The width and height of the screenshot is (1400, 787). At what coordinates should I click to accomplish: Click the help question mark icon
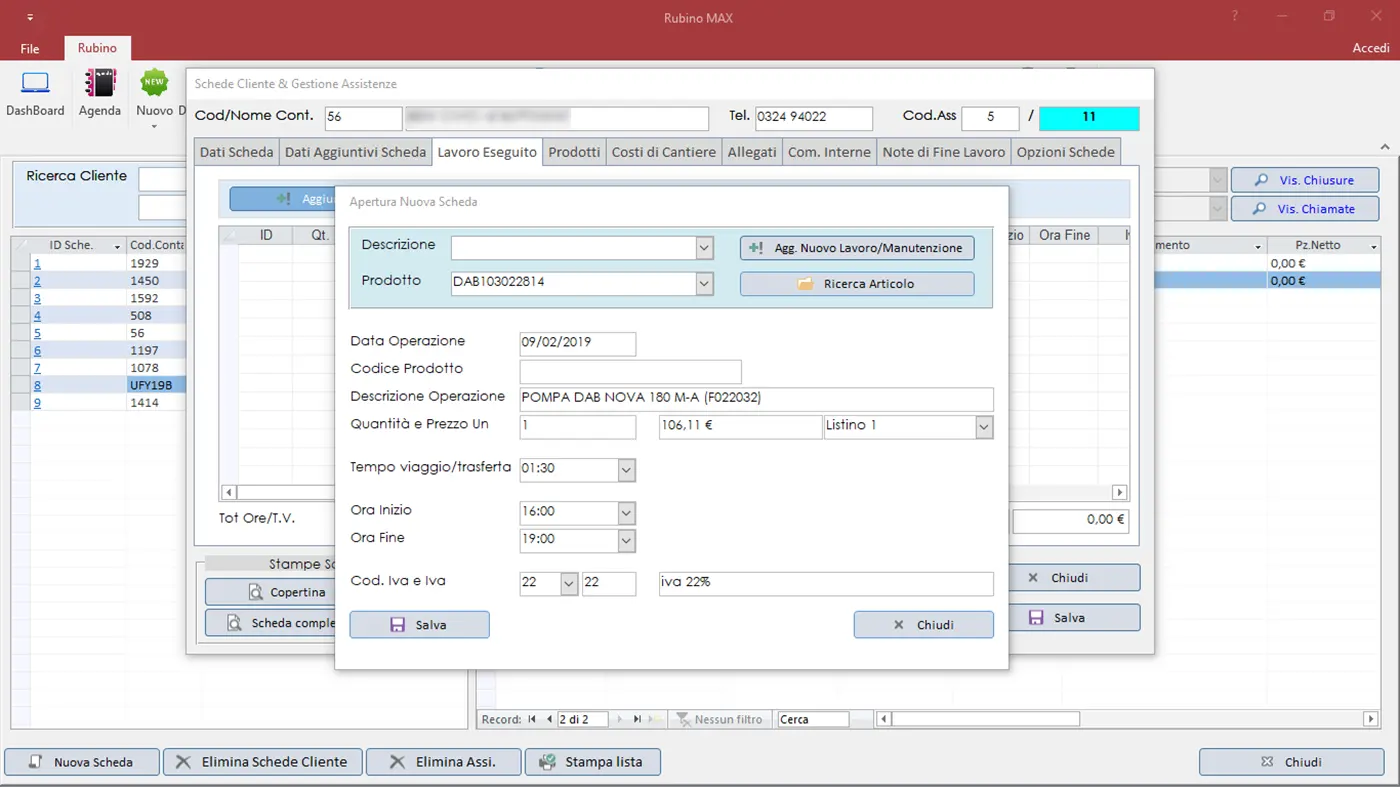(x=1237, y=17)
